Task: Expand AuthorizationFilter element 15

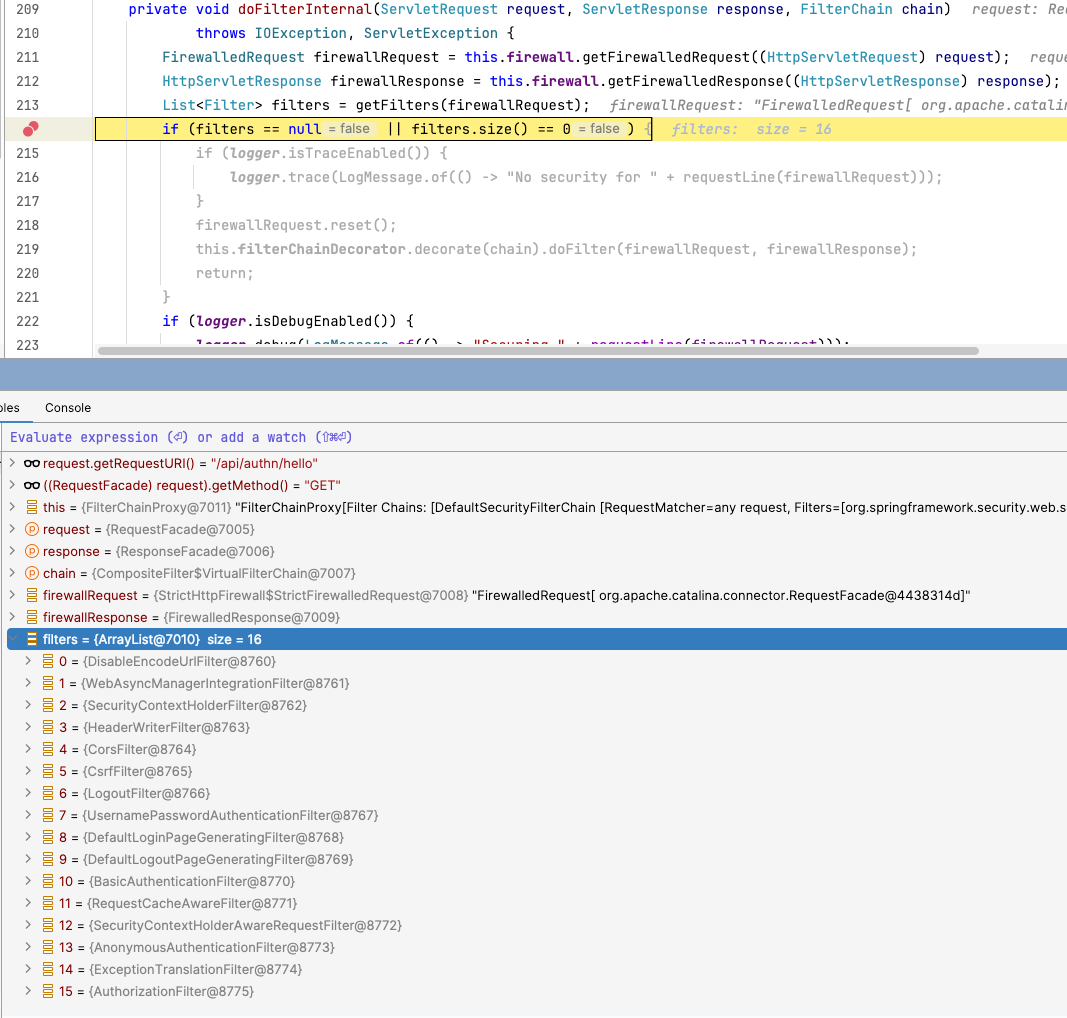Action: pyautogui.click(x=28, y=991)
